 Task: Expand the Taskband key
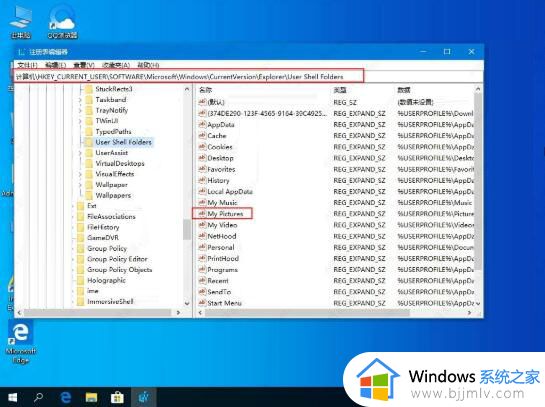click(x=80, y=100)
